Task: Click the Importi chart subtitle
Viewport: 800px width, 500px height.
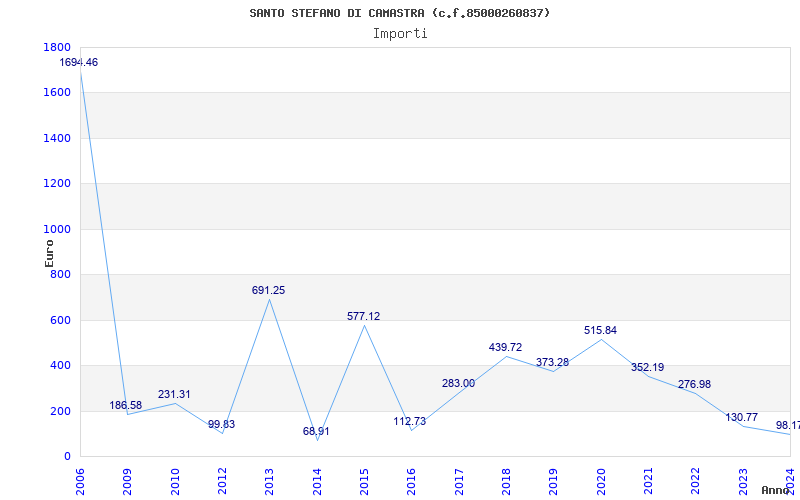Action: coord(400,33)
